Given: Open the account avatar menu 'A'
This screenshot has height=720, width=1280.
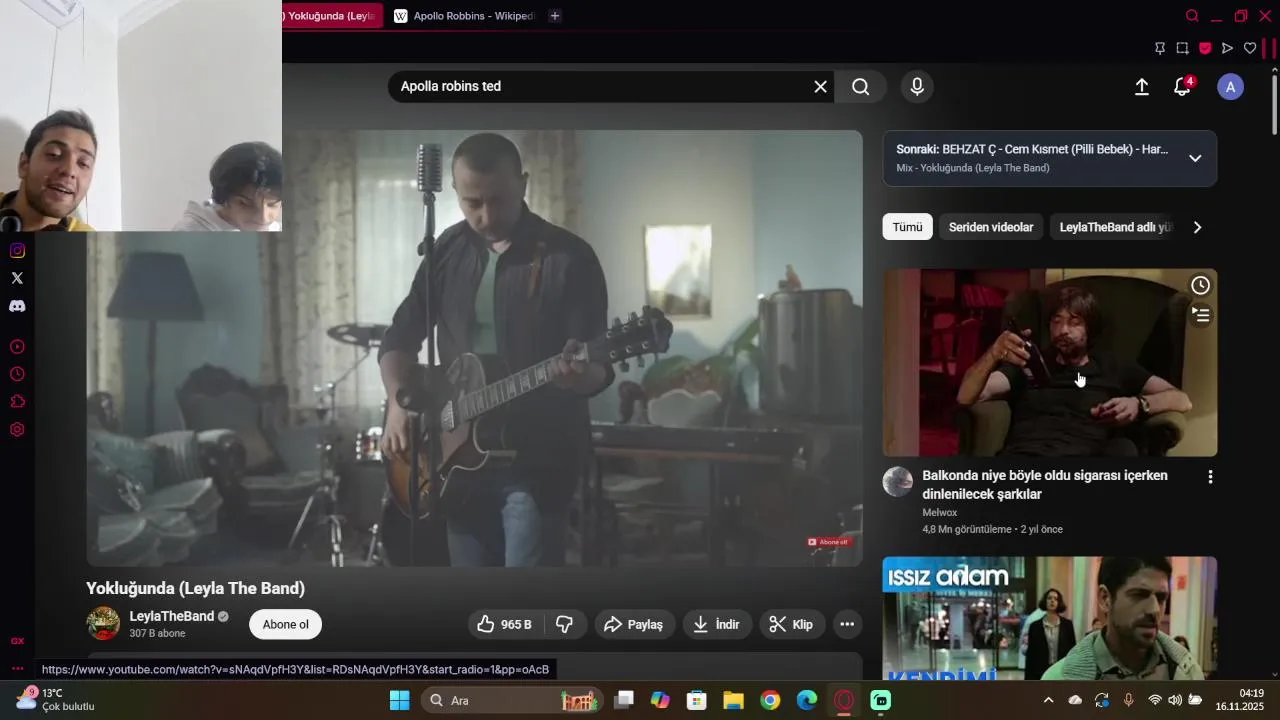Looking at the screenshot, I should coord(1230,87).
